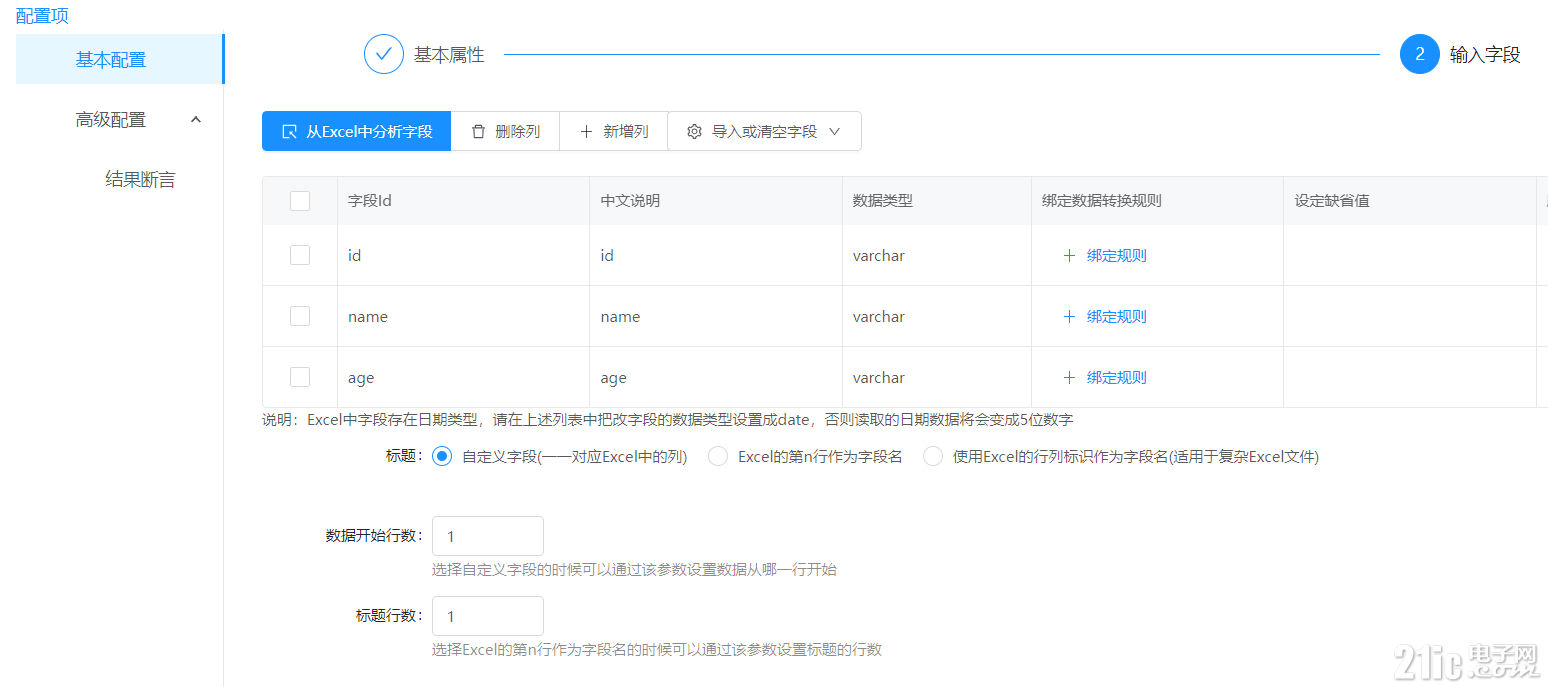This screenshot has height=687, width=1548.
Task: Click the plus icon beside 绑定规则 in id row
Action: coord(1069,255)
